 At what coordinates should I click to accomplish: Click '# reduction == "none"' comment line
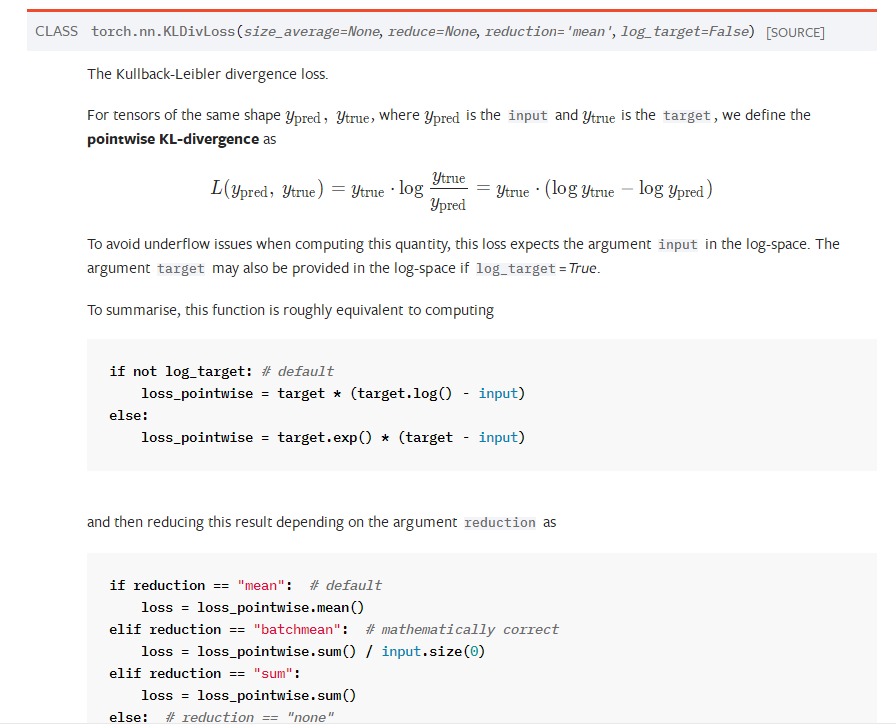click(249, 717)
